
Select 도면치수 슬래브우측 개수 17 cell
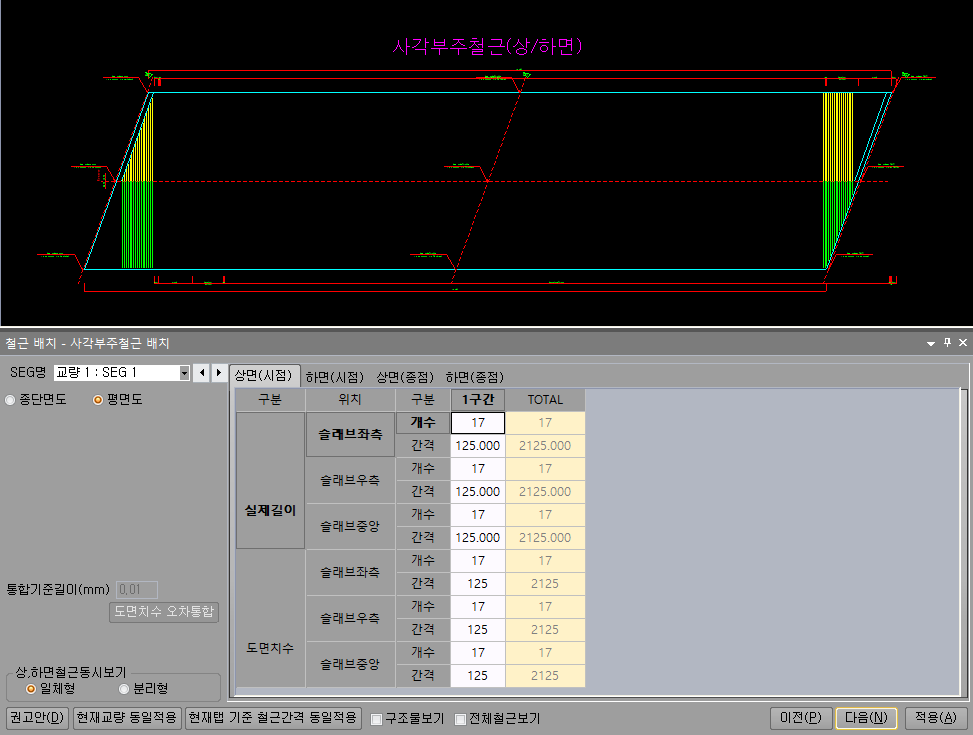pos(478,606)
